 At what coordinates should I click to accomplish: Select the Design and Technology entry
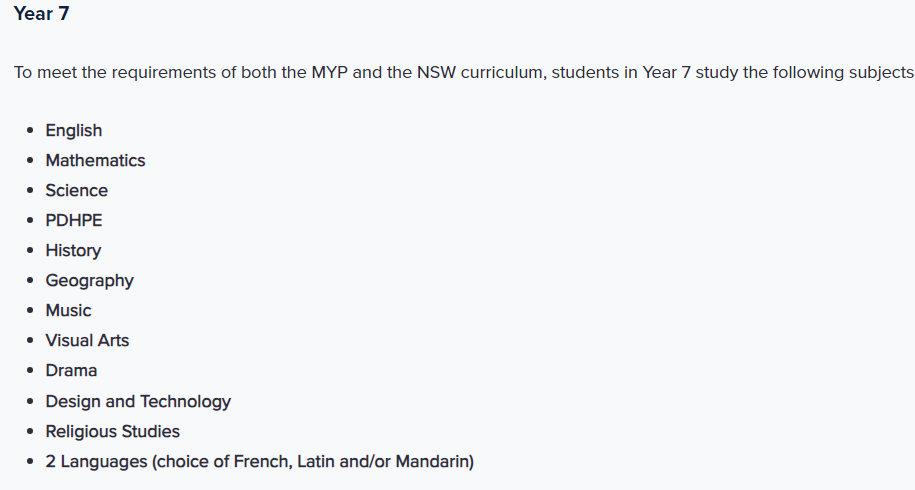pyautogui.click(x=138, y=401)
